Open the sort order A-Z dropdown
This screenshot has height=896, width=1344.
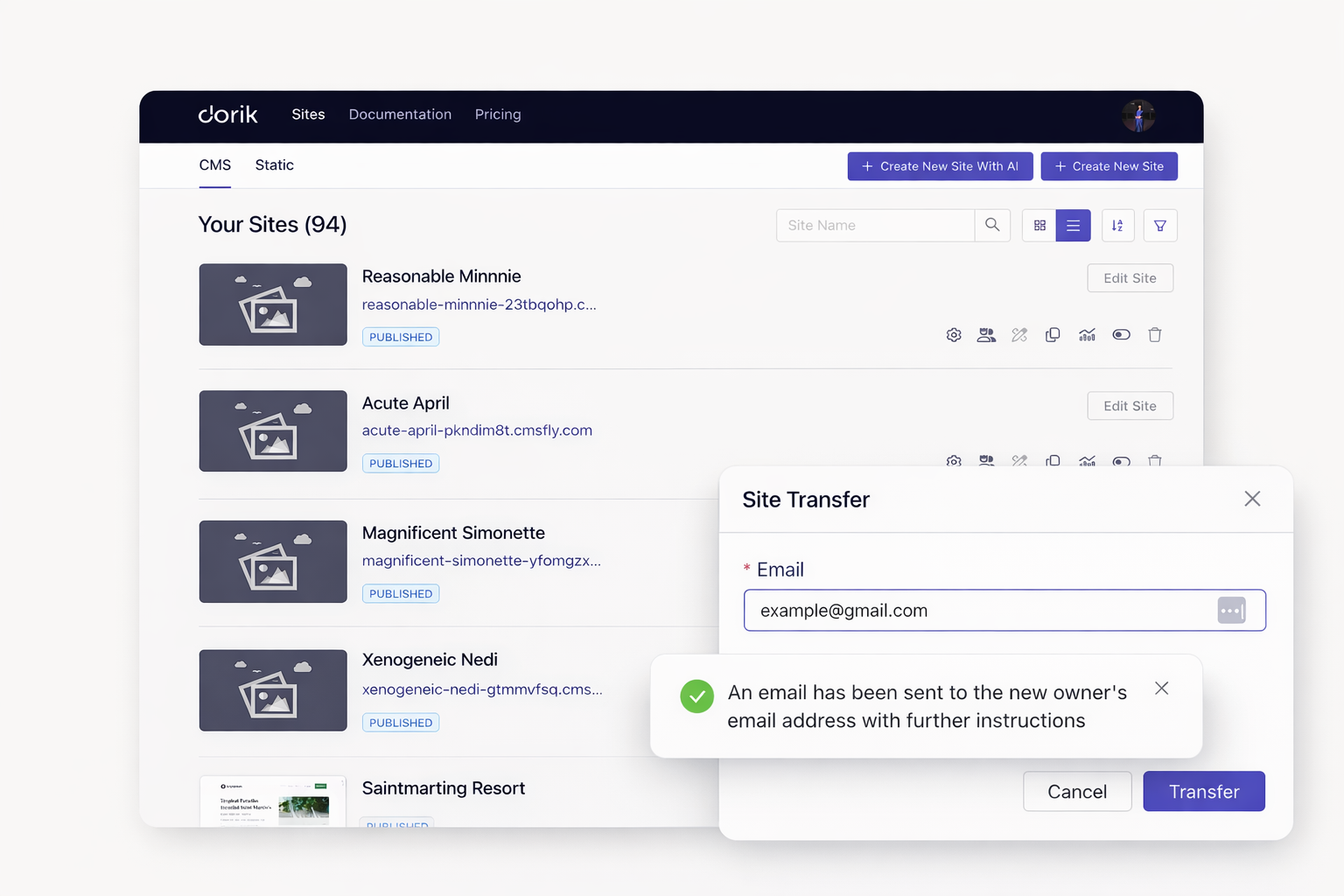click(x=1117, y=226)
